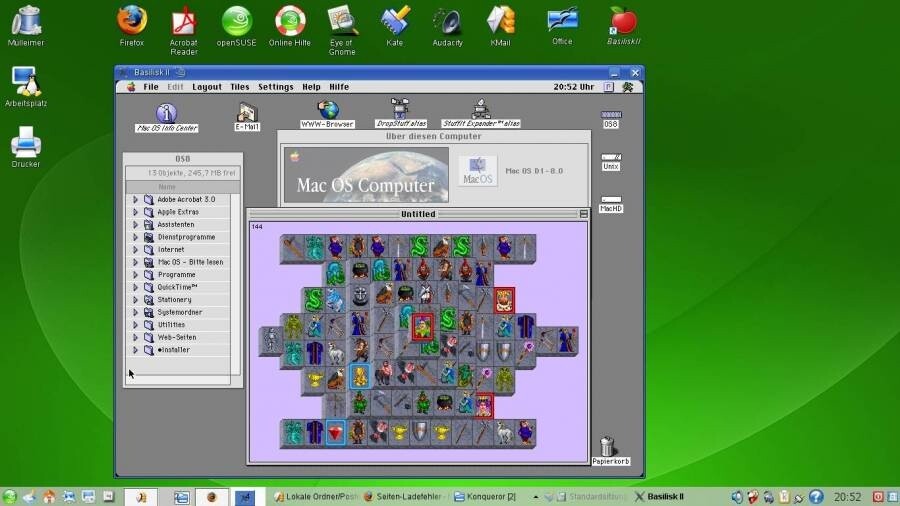Image resolution: width=900 pixels, height=506 pixels.
Task: Open the DropStuff alias icon
Action: click(x=400, y=108)
